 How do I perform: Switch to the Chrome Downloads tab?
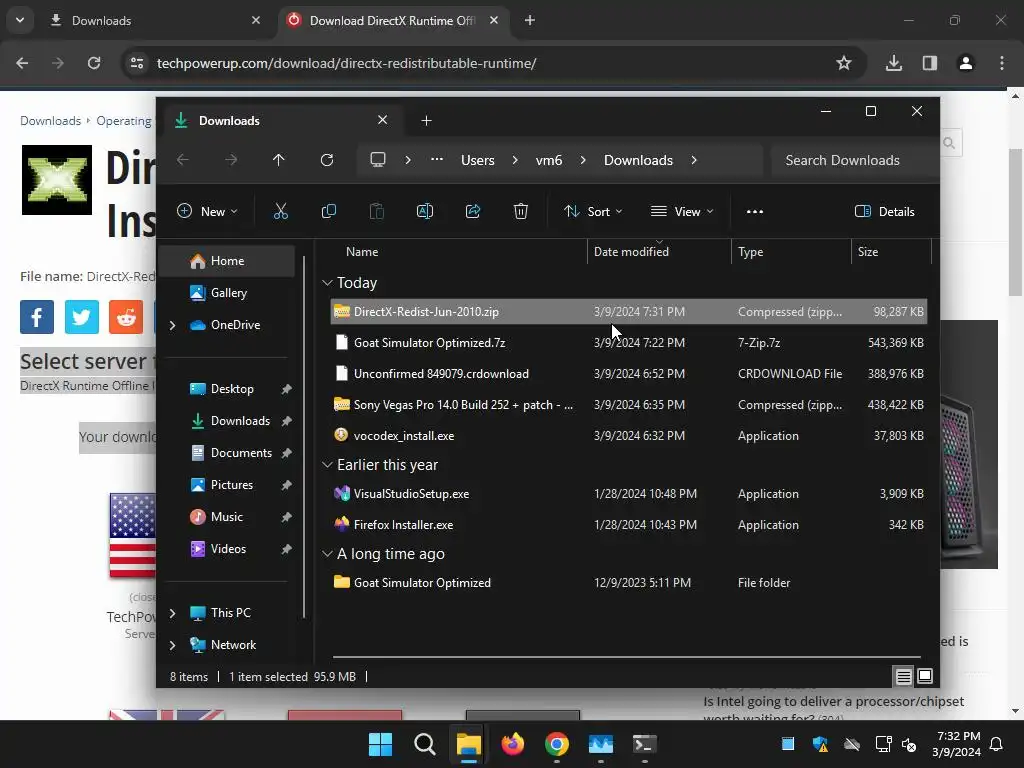pyautogui.click(x=155, y=20)
